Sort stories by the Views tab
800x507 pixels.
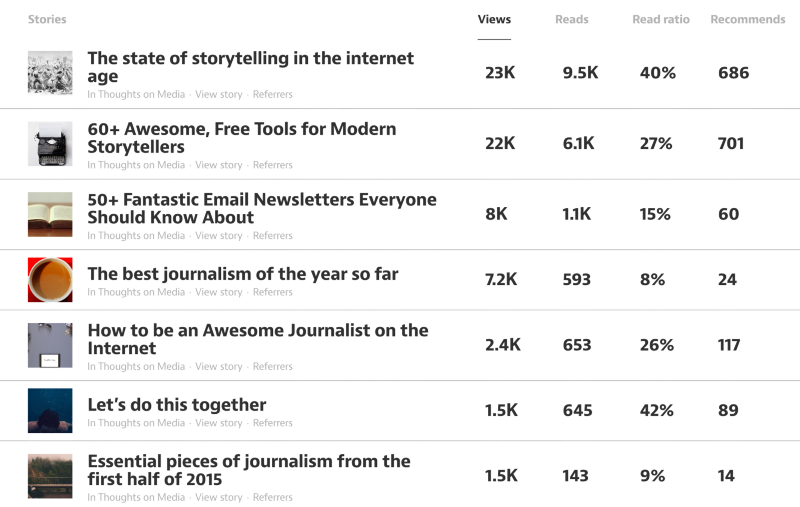[x=494, y=19]
